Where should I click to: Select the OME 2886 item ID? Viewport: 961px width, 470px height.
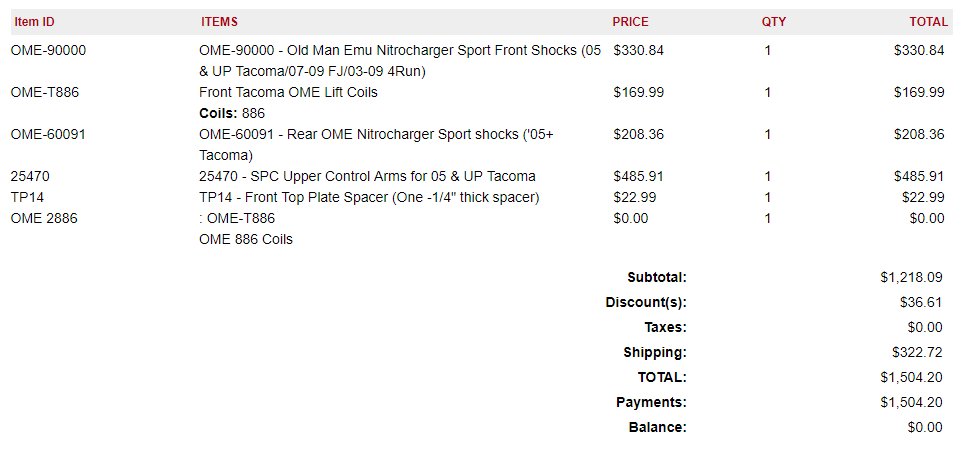44,218
